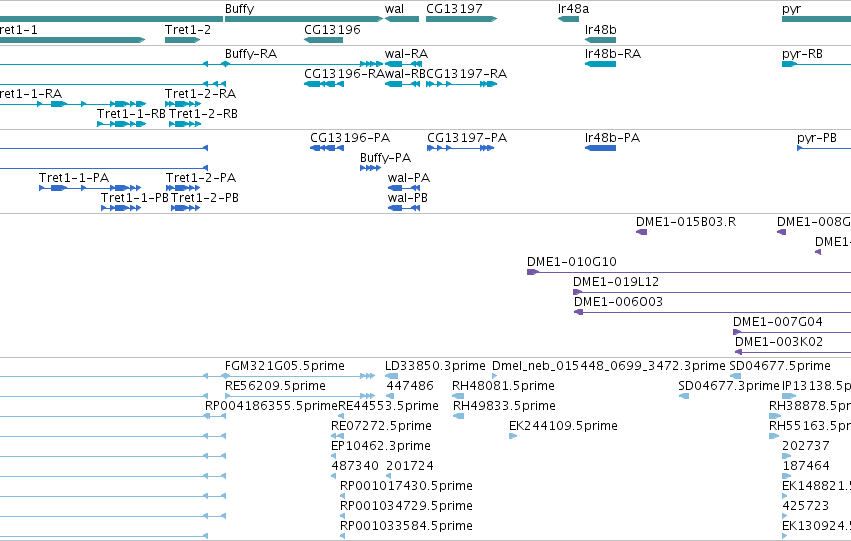Select the Tret1-1-PA protein label
This screenshot has height=541, width=851.
[x=74, y=178]
